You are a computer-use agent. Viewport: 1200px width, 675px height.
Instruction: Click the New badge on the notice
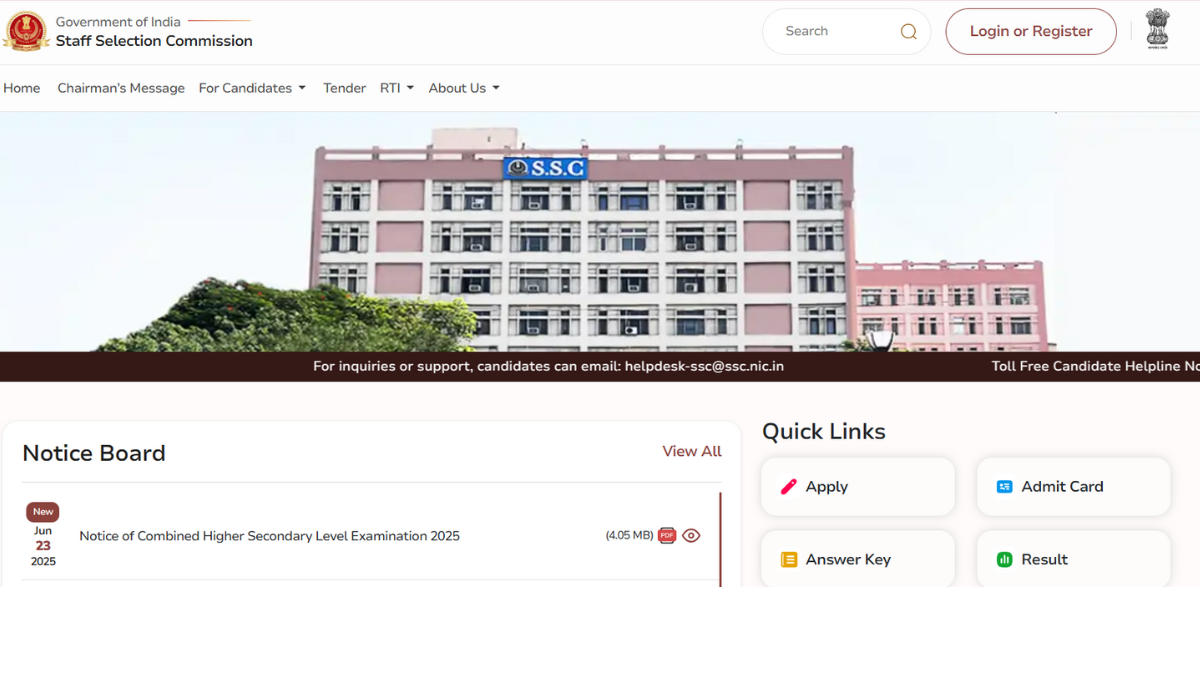pyautogui.click(x=43, y=512)
